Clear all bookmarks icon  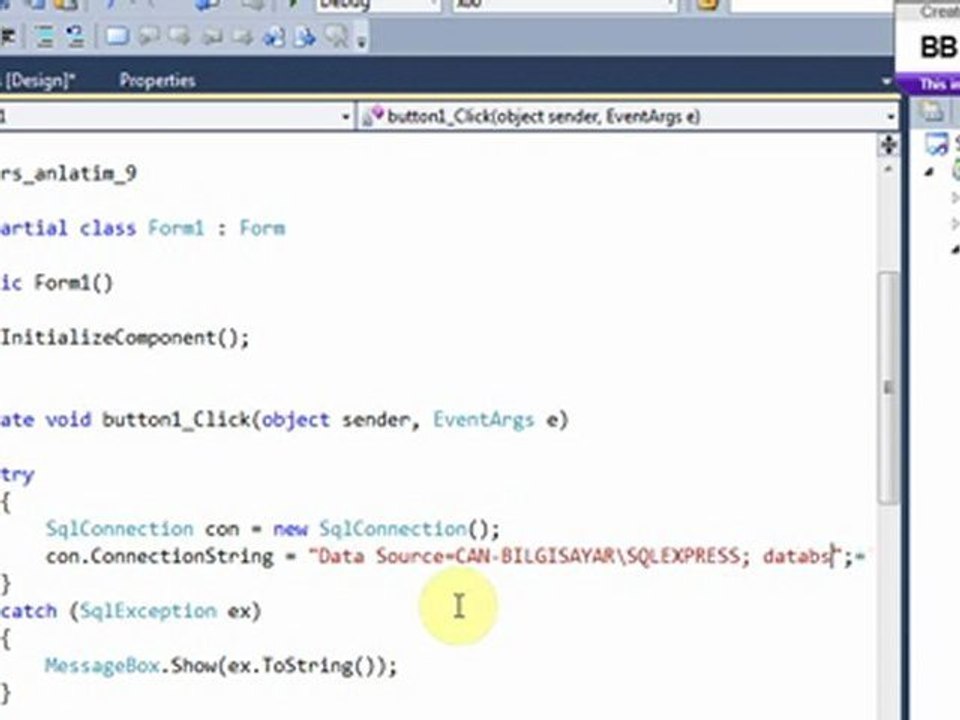click(x=336, y=37)
